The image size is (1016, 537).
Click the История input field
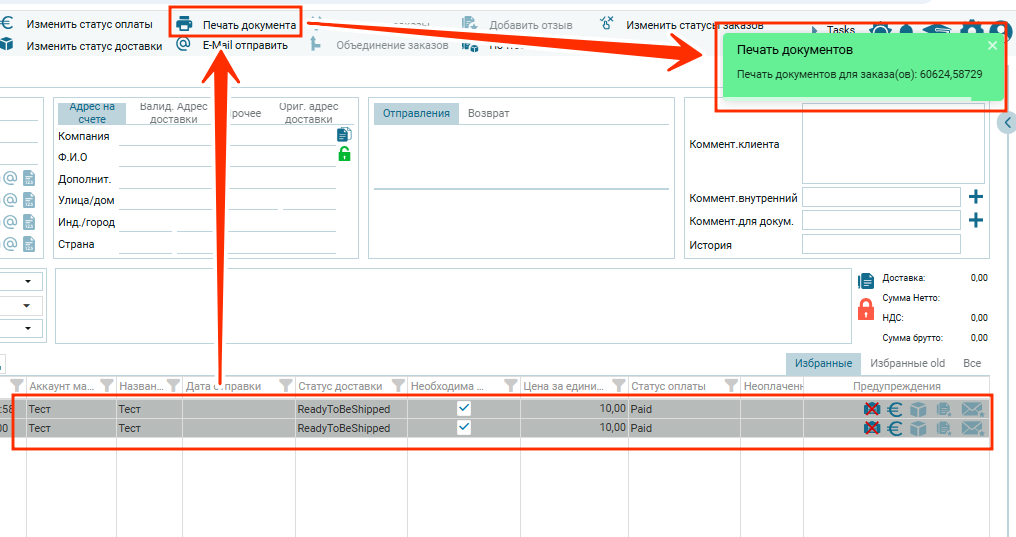pos(880,245)
